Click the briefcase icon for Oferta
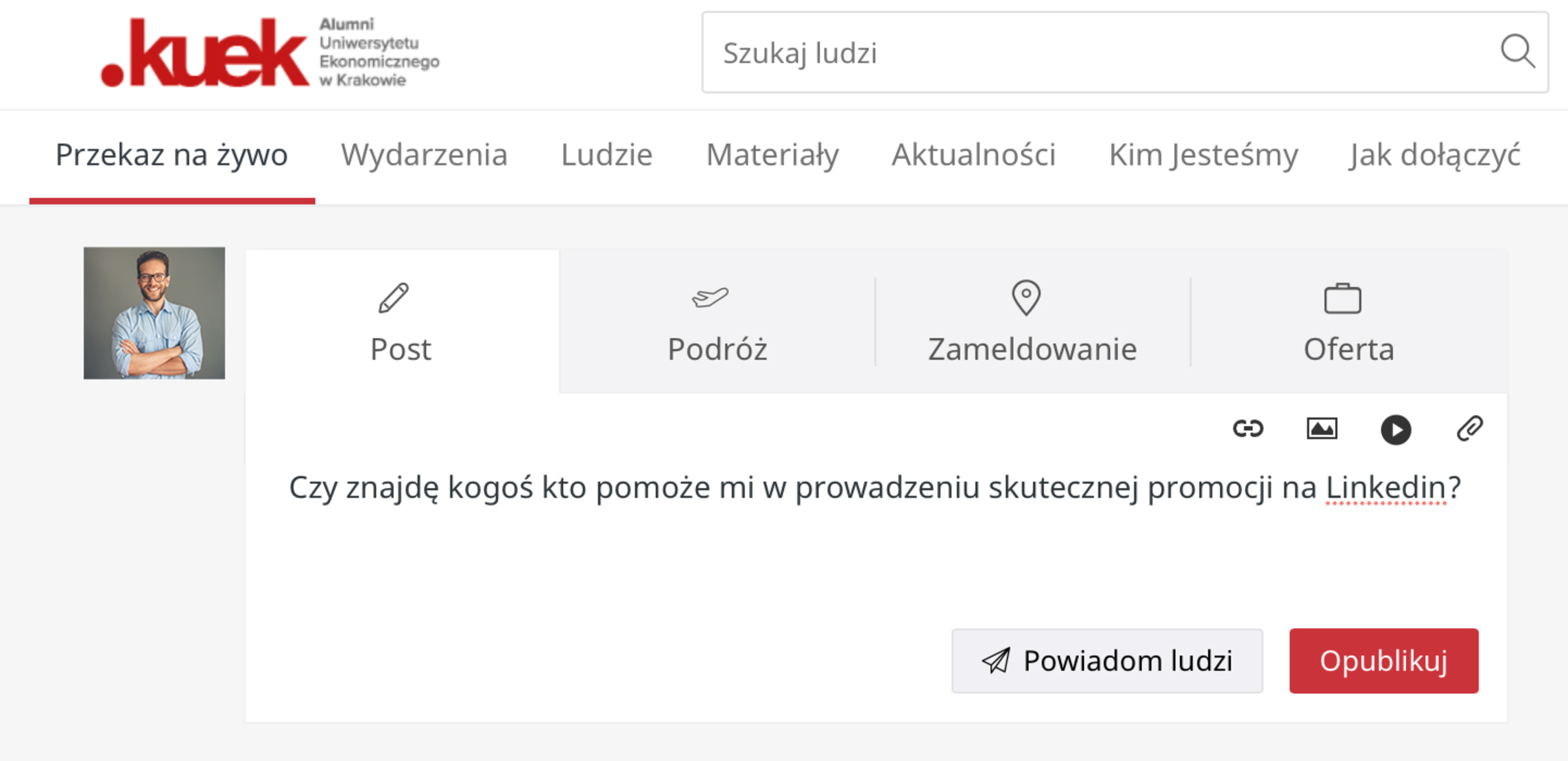1568x761 pixels. coord(1342,299)
